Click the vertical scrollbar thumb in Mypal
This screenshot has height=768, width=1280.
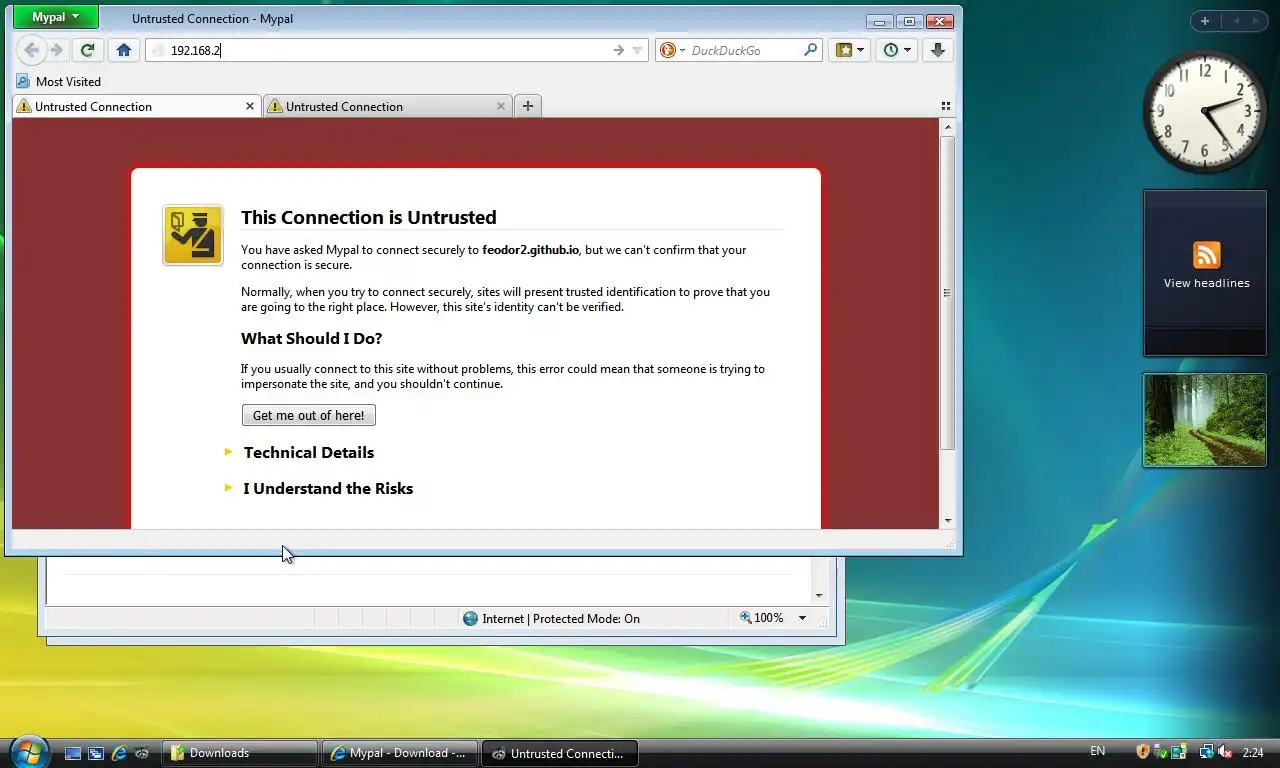948,293
